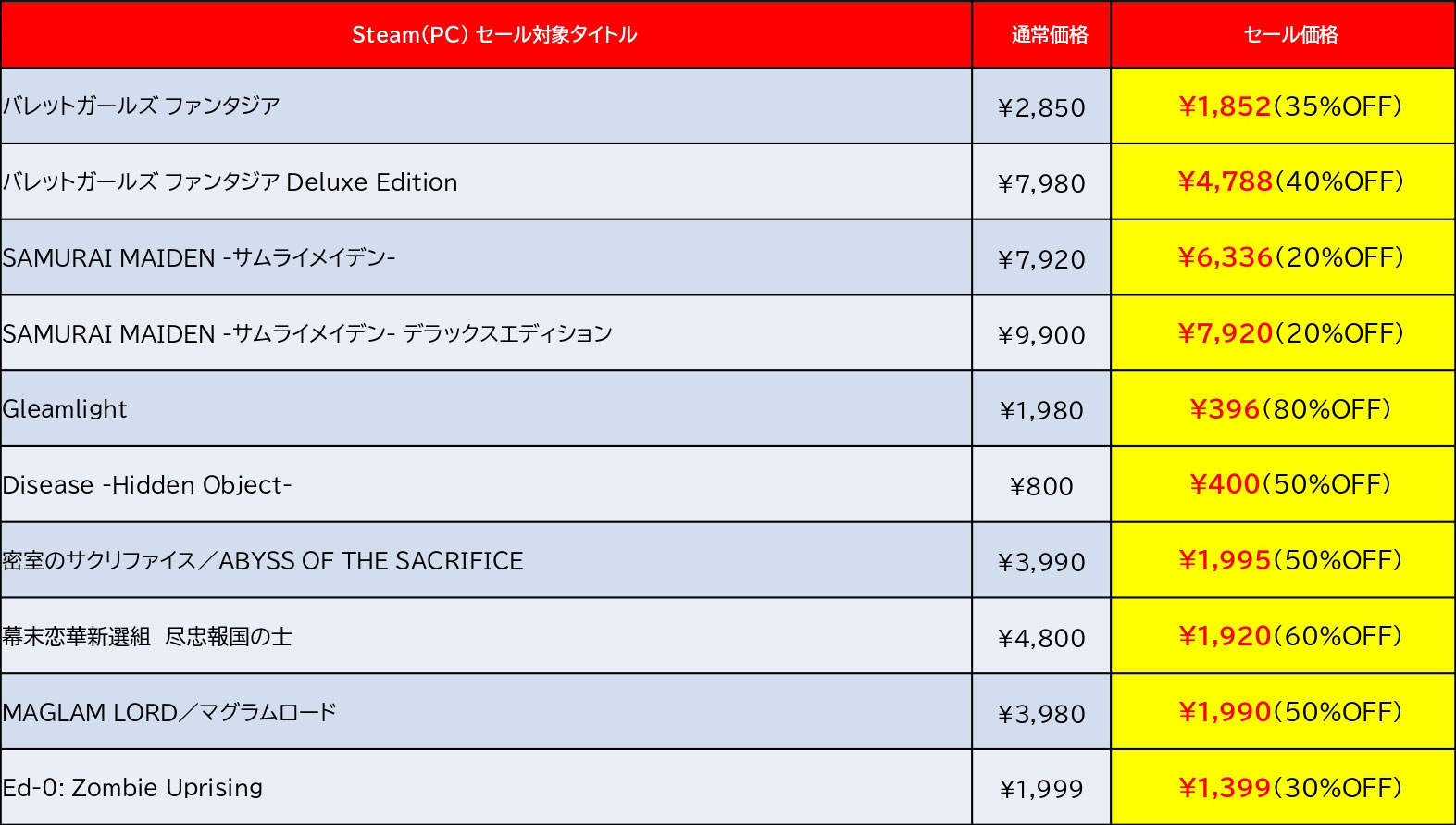Select バレットガールズ ファンタジア Deluxe Edition row title
This screenshot has width=1456, height=825.
click(x=486, y=181)
